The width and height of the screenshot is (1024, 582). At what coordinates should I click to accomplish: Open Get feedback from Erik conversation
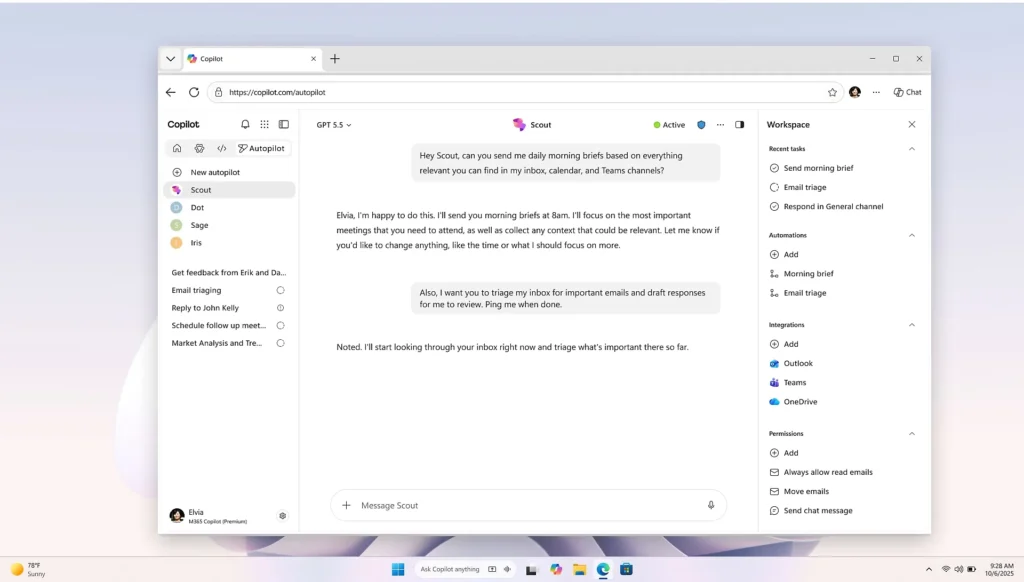[x=229, y=272]
